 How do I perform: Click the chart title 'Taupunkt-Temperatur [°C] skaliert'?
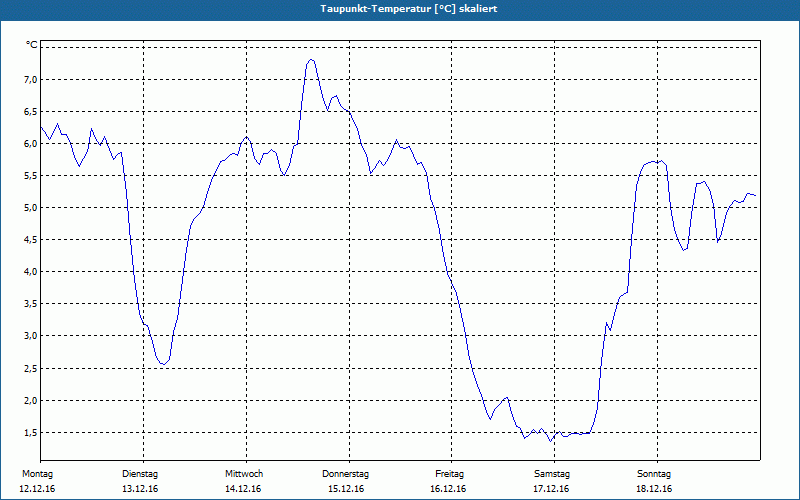click(409, 9)
